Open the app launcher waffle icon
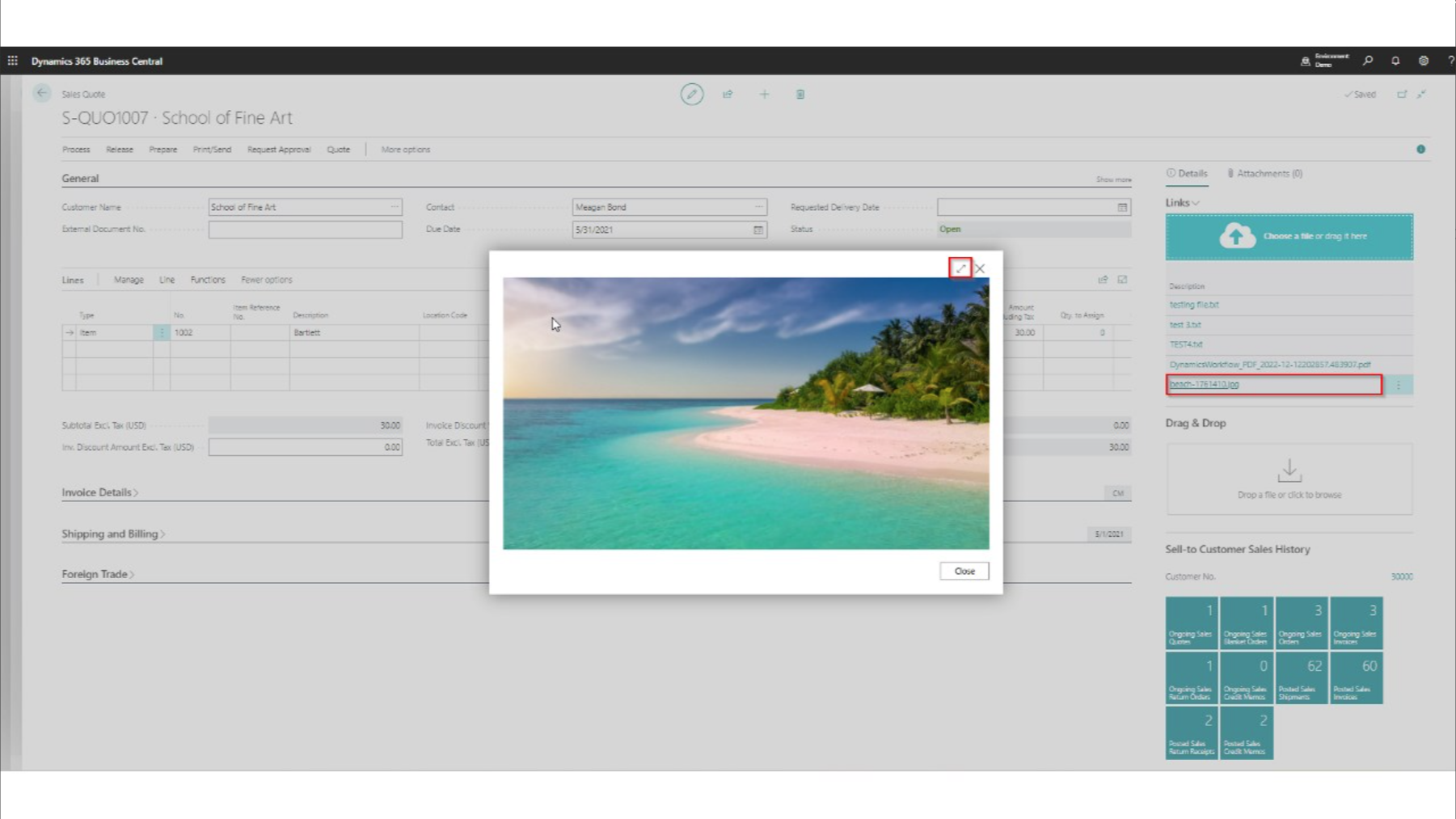The width and height of the screenshot is (1456, 819). 13,61
